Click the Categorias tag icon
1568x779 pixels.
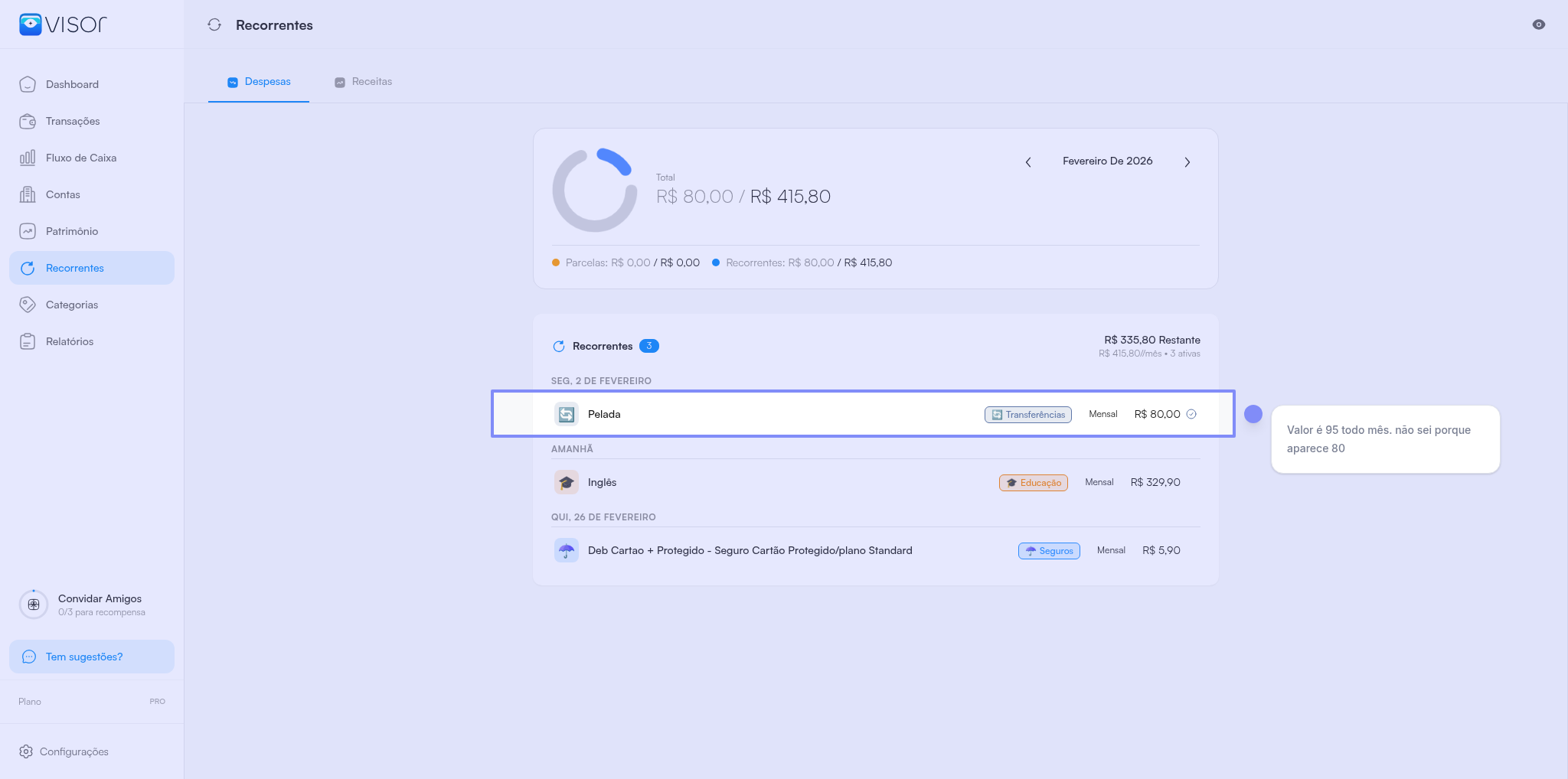coord(28,305)
